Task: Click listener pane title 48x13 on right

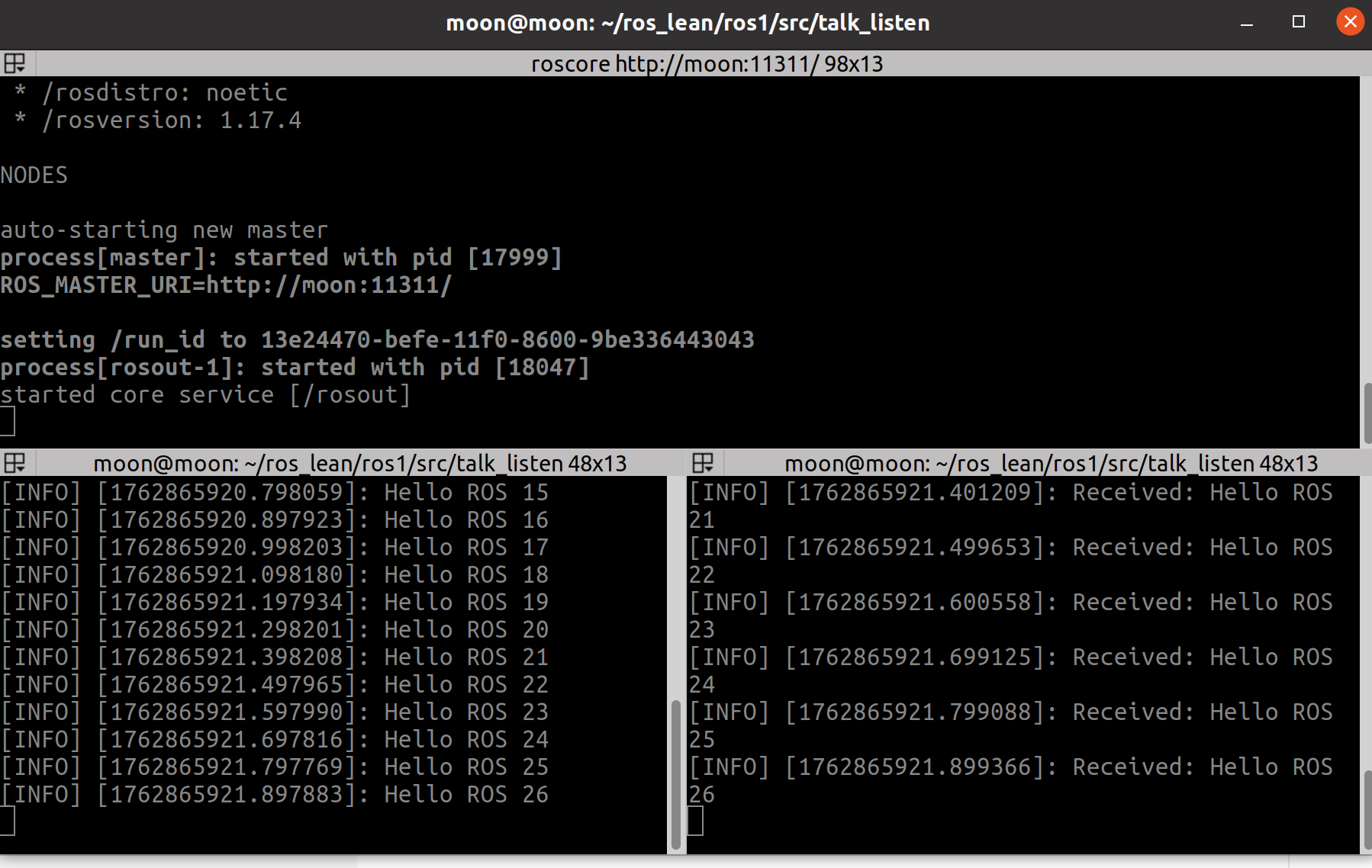Action: 1052,463
